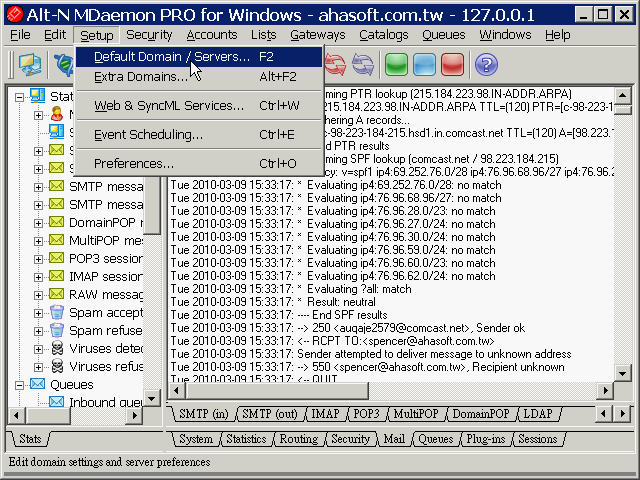The height and width of the screenshot is (480, 640).
Task: Click the computer monitor toolbar icon
Action: click(30, 65)
